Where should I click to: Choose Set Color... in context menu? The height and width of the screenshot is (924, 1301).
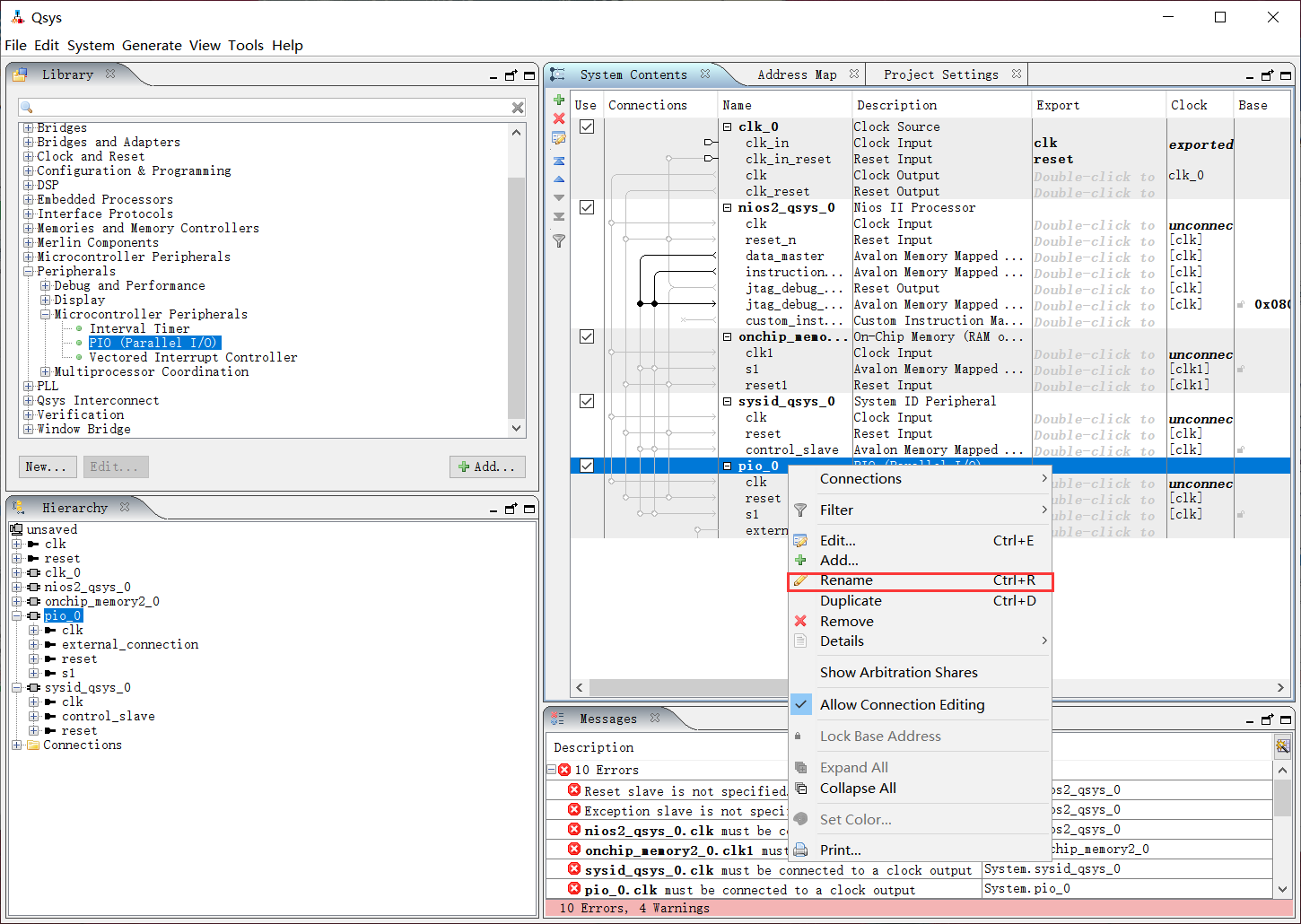pyautogui.click(x=855, y=820)
